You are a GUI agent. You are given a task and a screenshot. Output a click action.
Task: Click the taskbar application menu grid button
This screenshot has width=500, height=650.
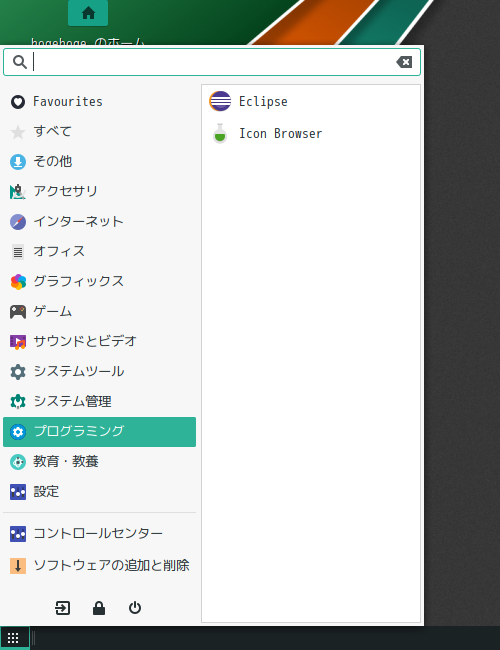tap(14, 638)
